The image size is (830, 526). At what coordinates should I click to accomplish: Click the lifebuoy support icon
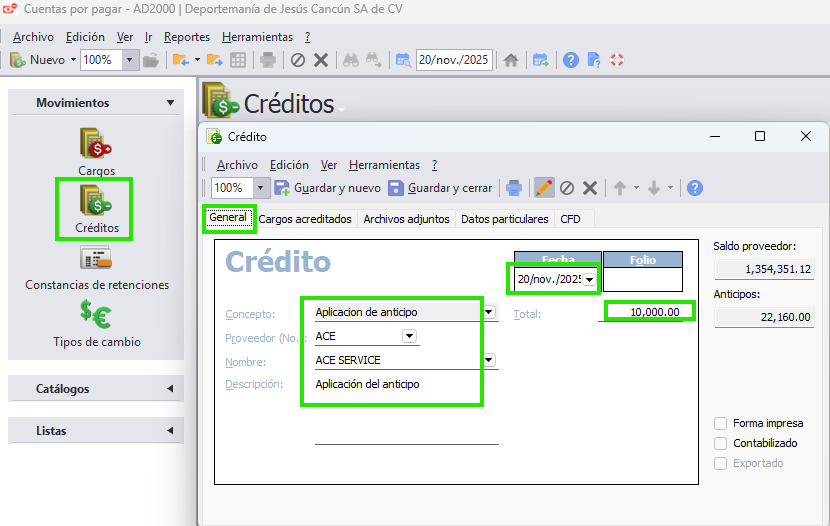click(x=616, y=60)
